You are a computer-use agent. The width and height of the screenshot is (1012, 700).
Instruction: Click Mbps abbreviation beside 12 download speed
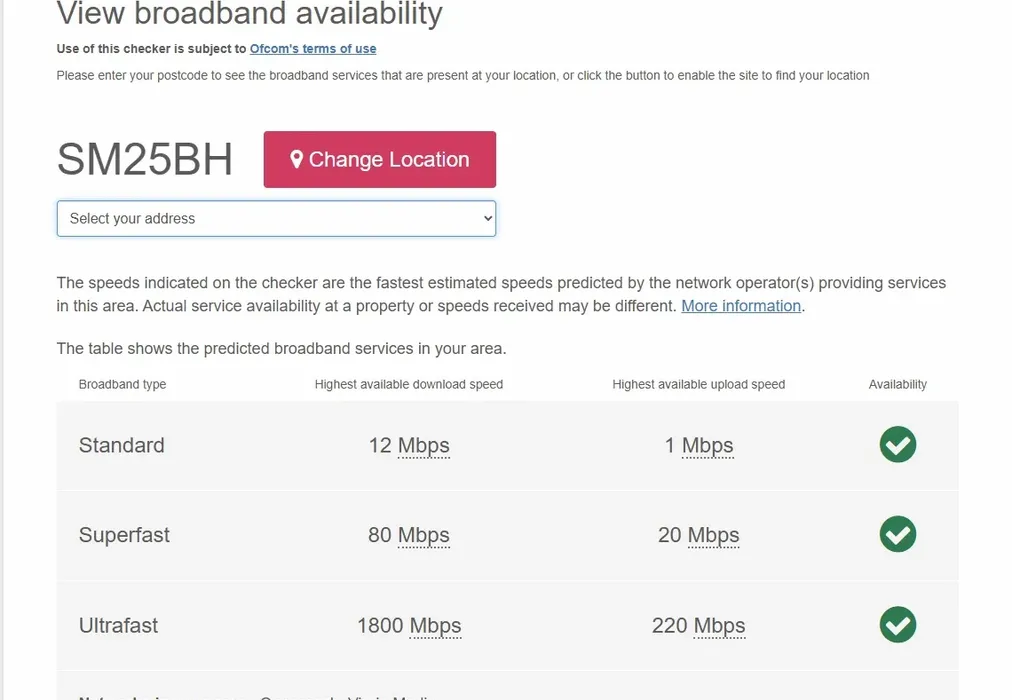(x=424, y=446)
